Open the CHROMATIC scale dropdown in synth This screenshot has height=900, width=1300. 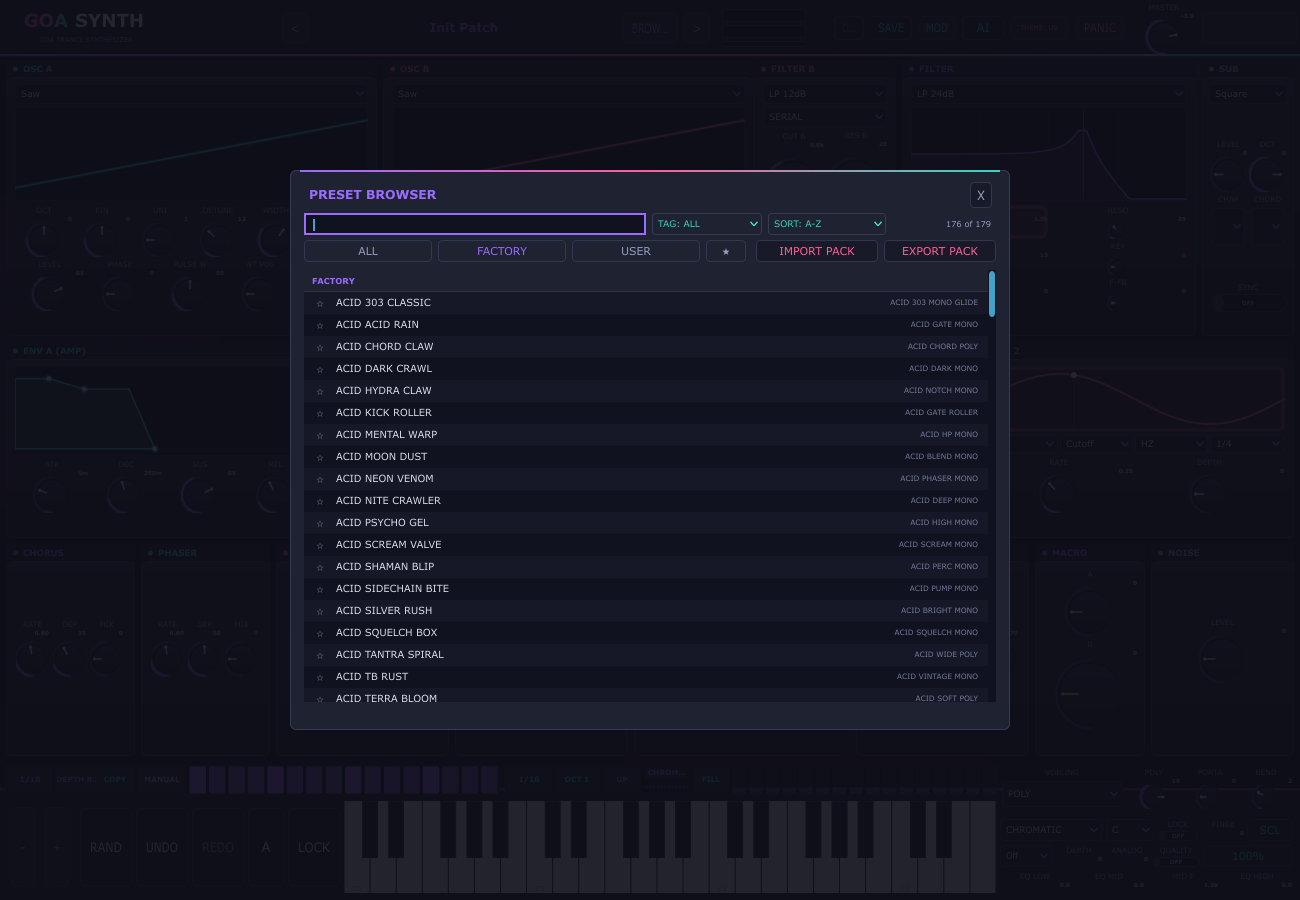[x=1053, y=830]
